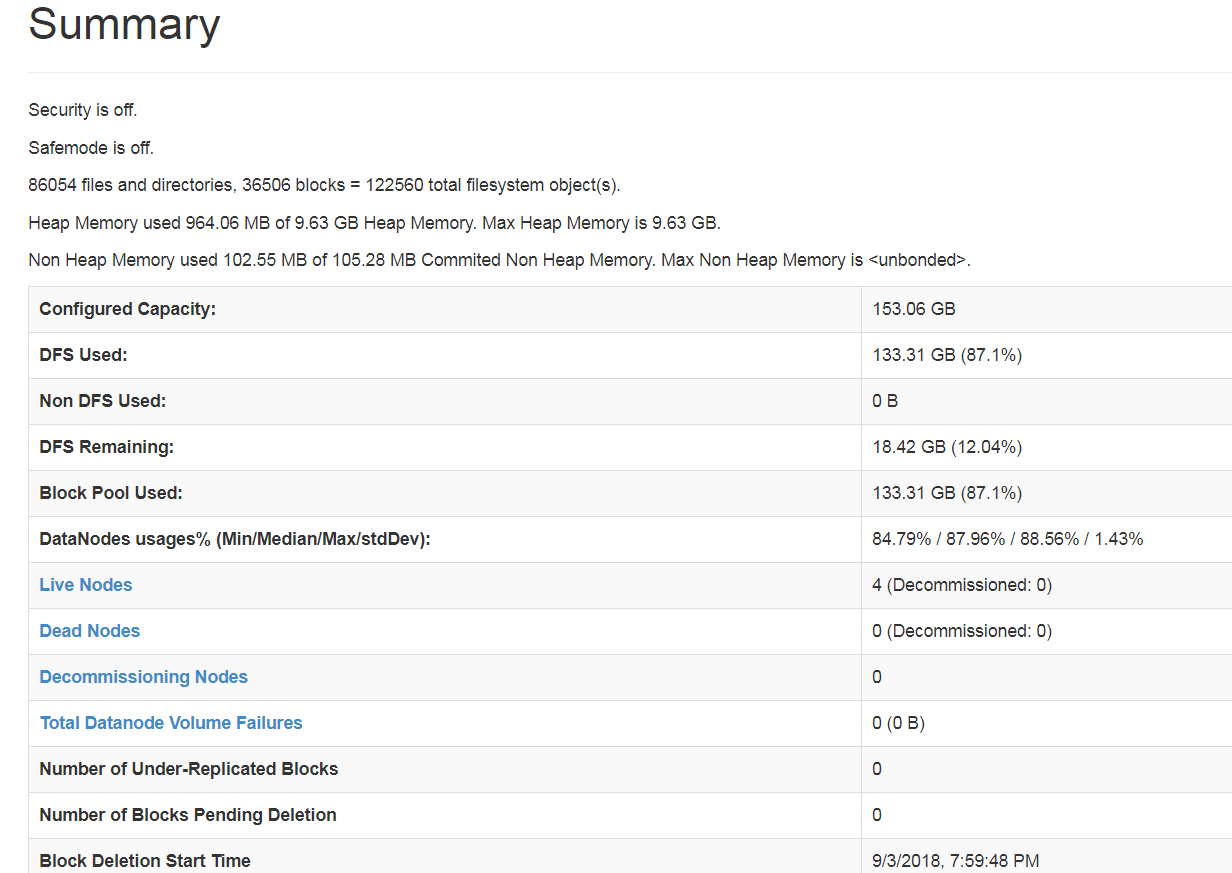1232x873 pixels.
Task: Click the Live Nodes count value
Action: point(961,584)
